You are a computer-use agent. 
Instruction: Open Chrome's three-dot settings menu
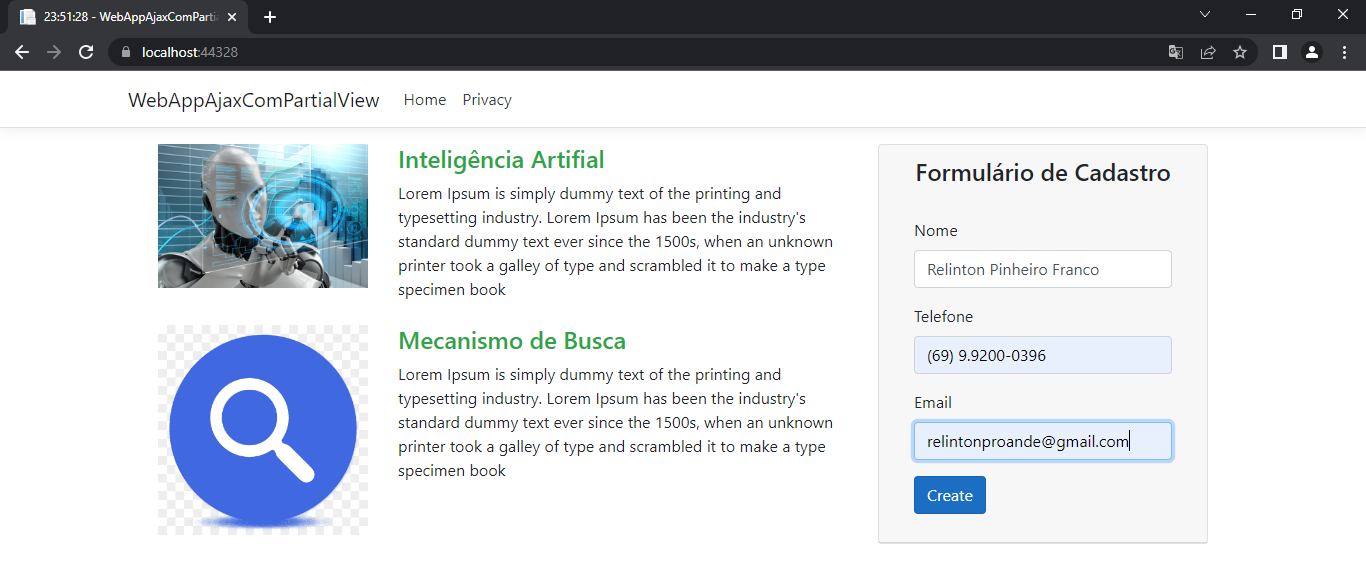1343,51
